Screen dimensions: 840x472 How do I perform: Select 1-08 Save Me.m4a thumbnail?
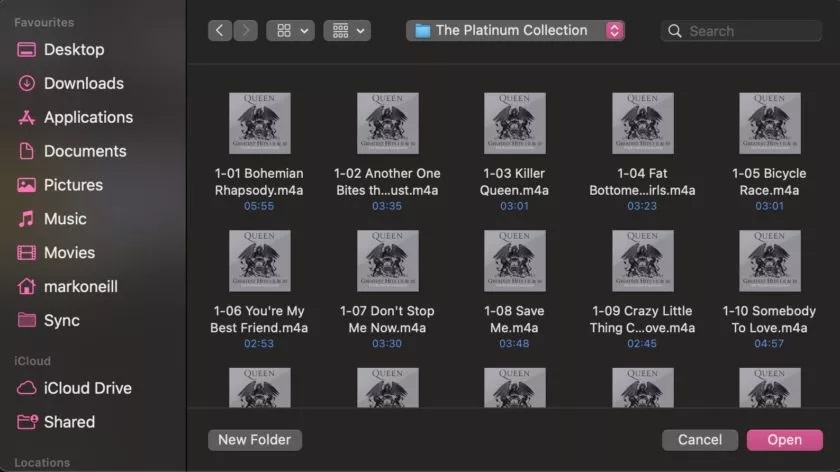pos(515,261)
